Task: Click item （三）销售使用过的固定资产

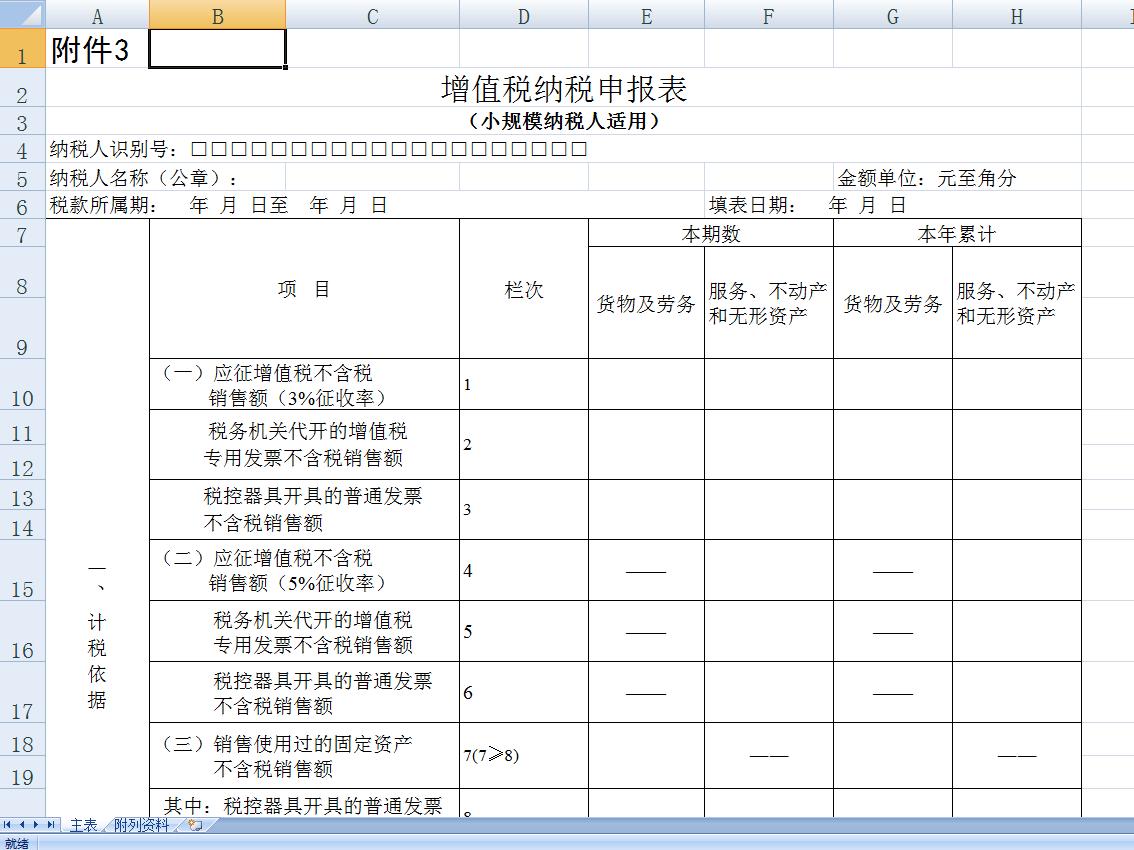Action: (x=304, y=755)
